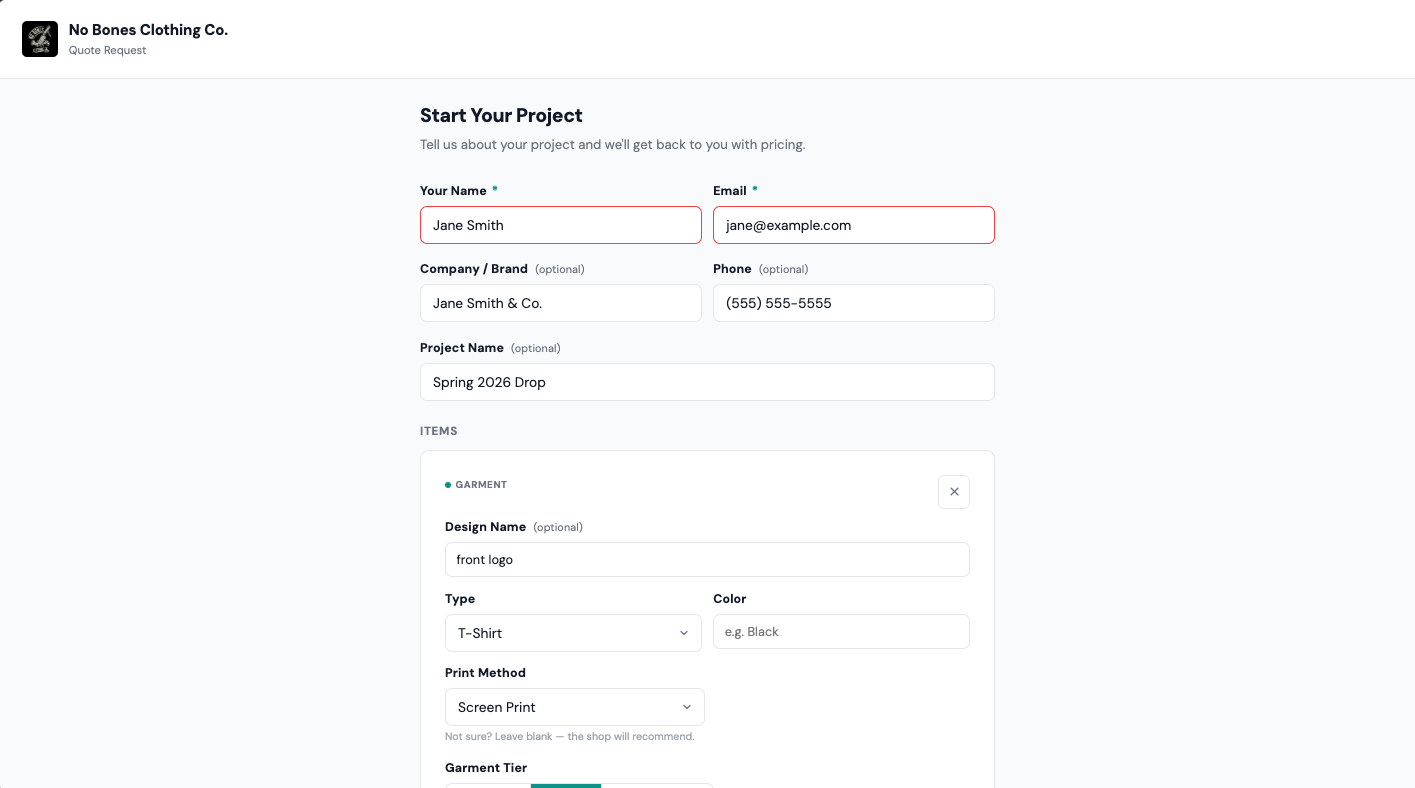Open the Screen Print method dropdown
Screen dimensions: 1415x788
click(x=575, y=707)
